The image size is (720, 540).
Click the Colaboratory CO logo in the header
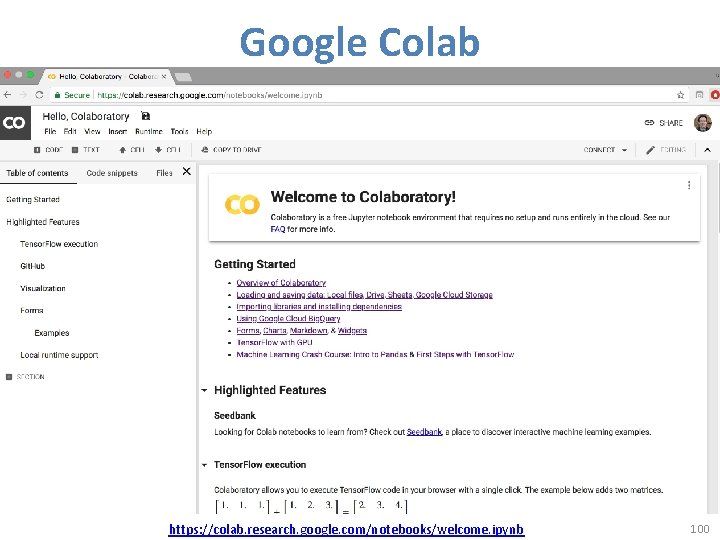15,123
